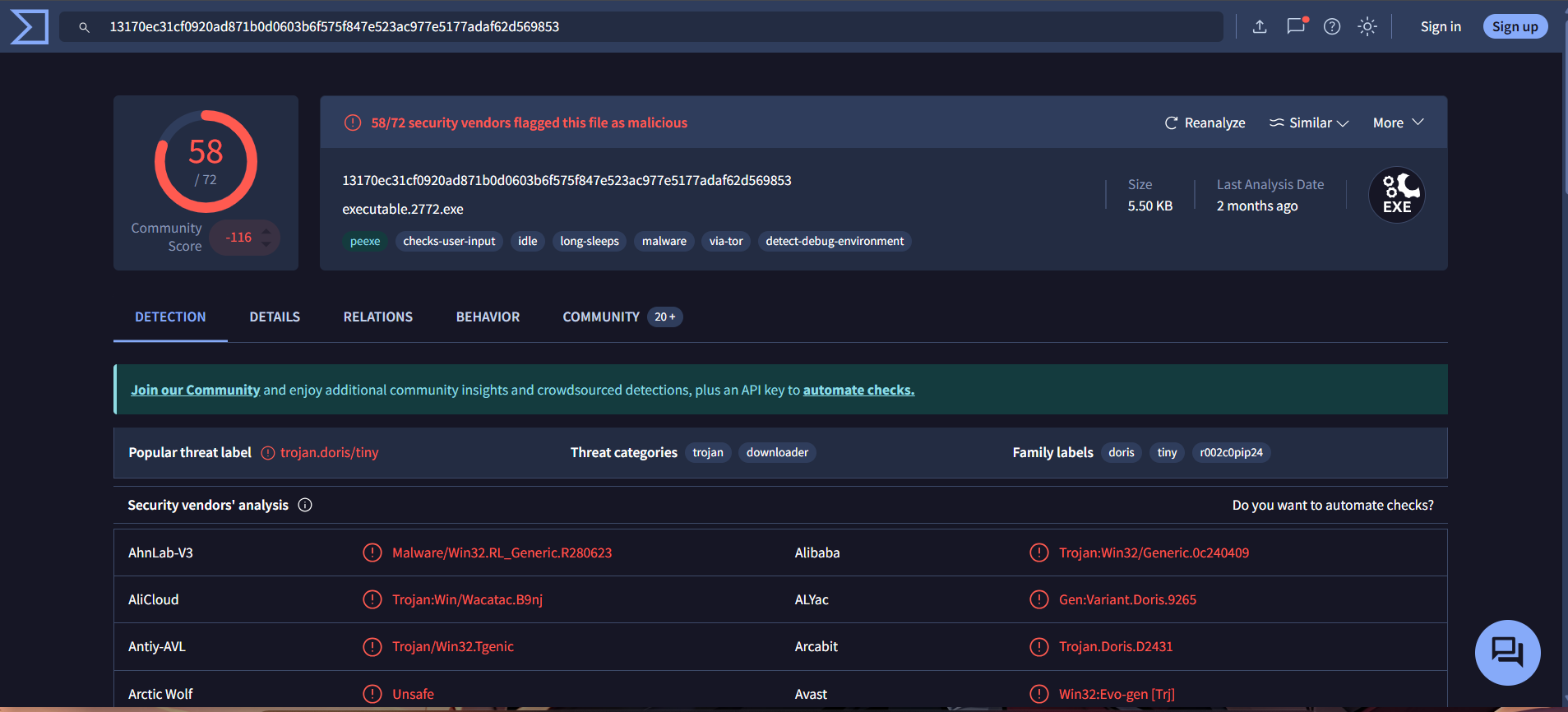
Task: Click the executable.2772.exe file name
Action: (x=403, y=209)
